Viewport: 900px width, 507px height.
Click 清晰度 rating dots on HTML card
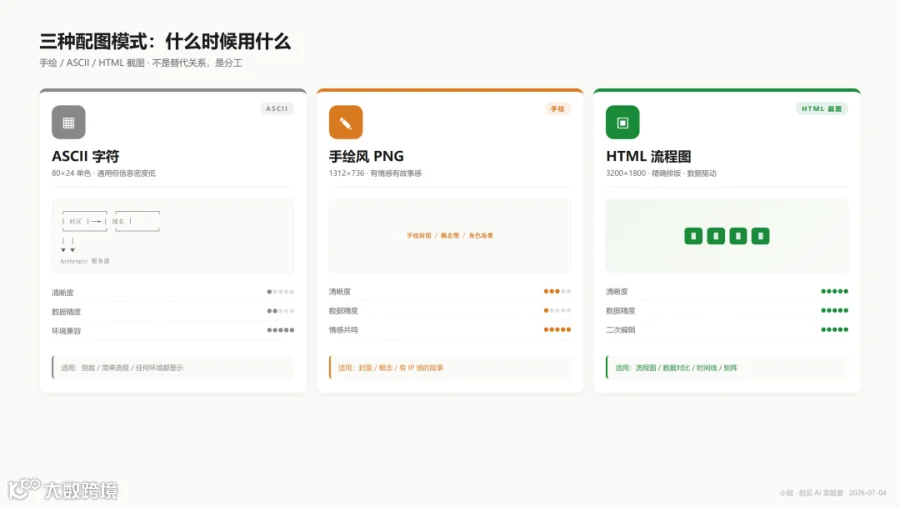[835, 291]
